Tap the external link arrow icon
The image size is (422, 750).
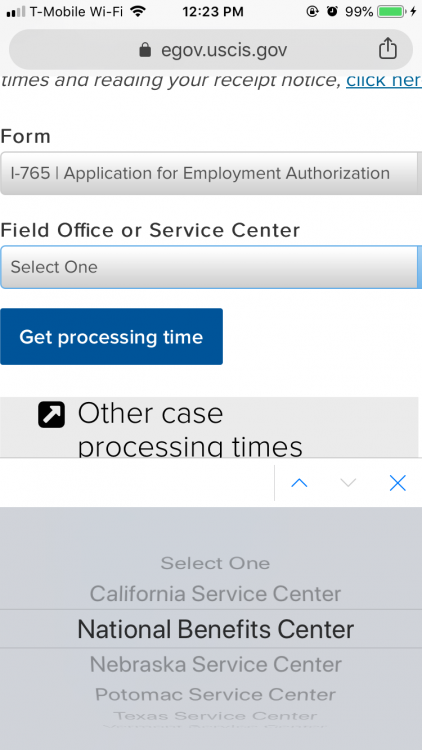pos(52,414)
